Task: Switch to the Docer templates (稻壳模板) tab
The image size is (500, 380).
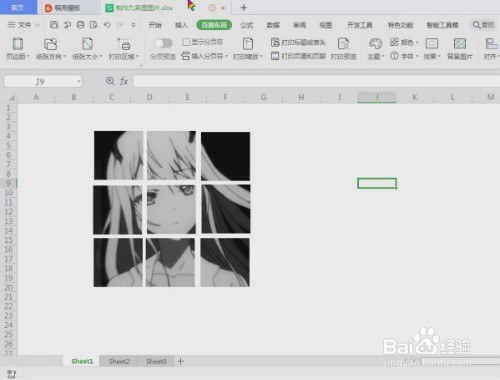Action: pyautogui.click(x=68, y=8)
